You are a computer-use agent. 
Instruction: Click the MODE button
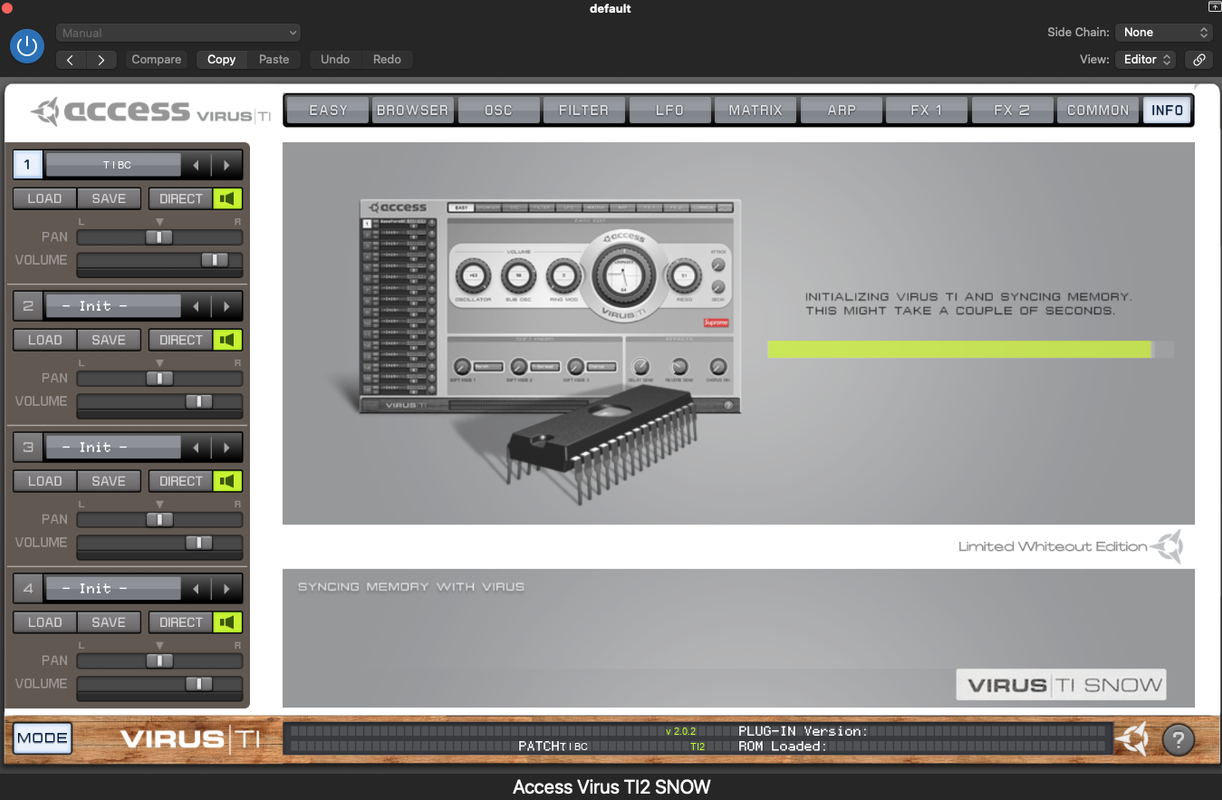(x=42, y=739)
